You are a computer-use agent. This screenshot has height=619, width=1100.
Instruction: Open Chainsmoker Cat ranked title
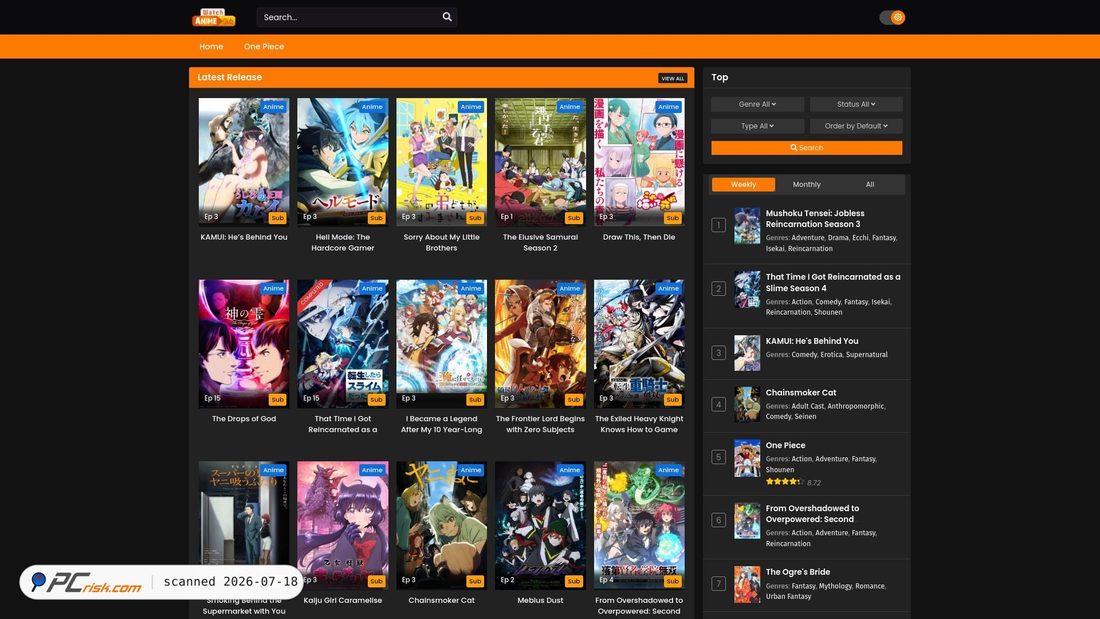(x=800, y=393)
